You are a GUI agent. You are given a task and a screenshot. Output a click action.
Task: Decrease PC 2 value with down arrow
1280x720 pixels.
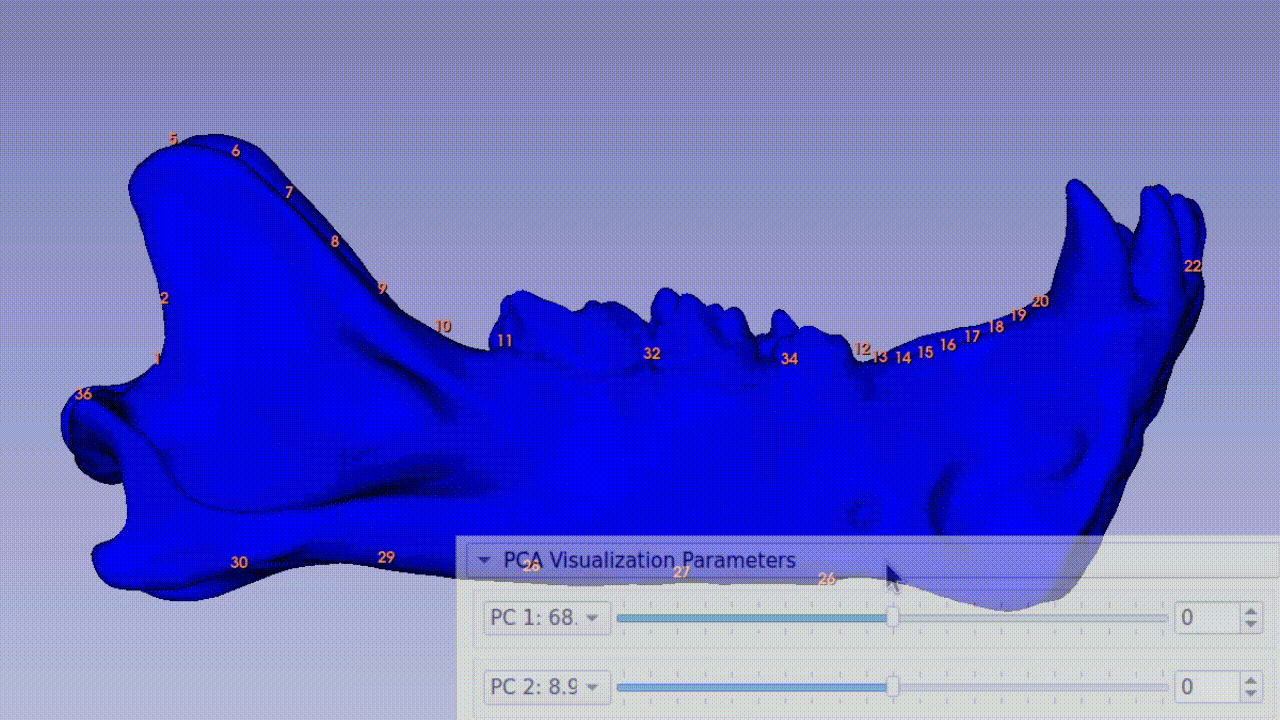tap(1250, 694)
